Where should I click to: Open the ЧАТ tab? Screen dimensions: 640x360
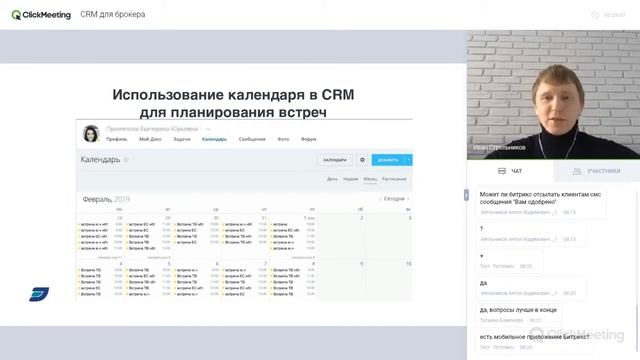(x=510, y=171)
